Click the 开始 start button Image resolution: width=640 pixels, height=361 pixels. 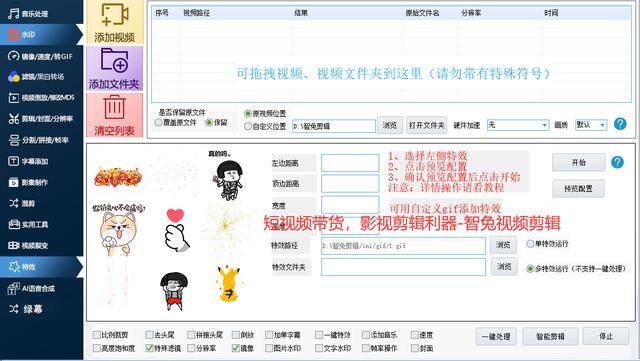click(579, 163)
